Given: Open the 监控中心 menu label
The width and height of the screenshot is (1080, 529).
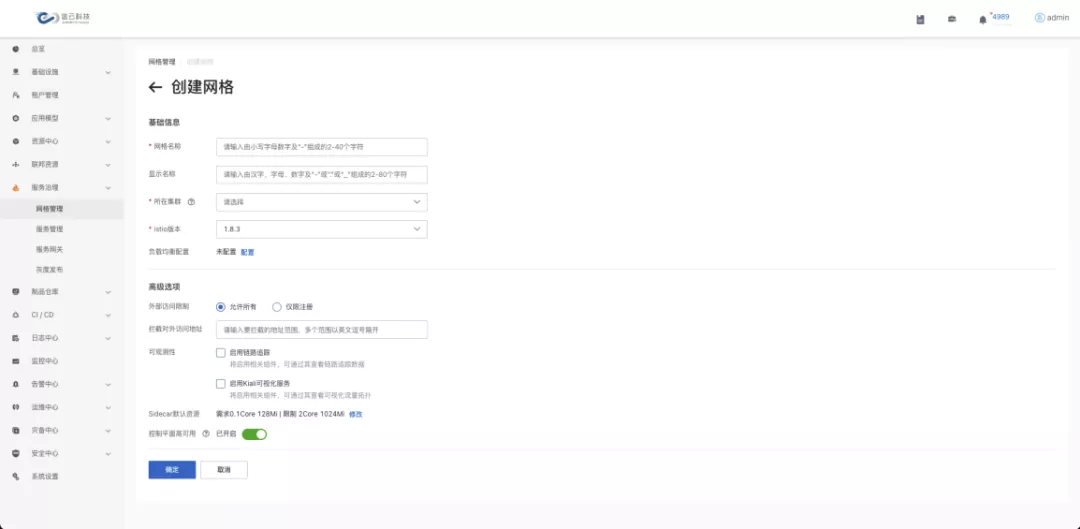Looking at the screenshot, I should (45, 361).
